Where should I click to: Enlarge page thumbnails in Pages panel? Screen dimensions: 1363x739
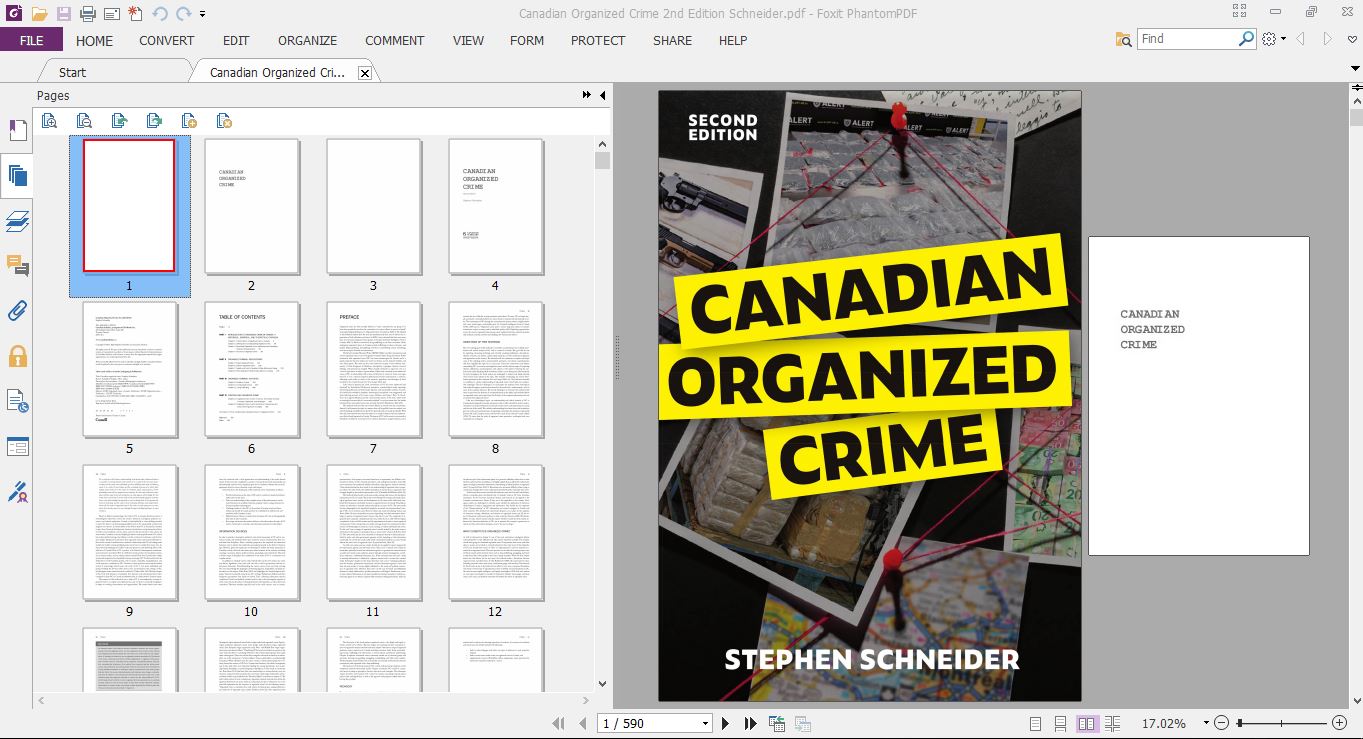click(x=49, y=121)
